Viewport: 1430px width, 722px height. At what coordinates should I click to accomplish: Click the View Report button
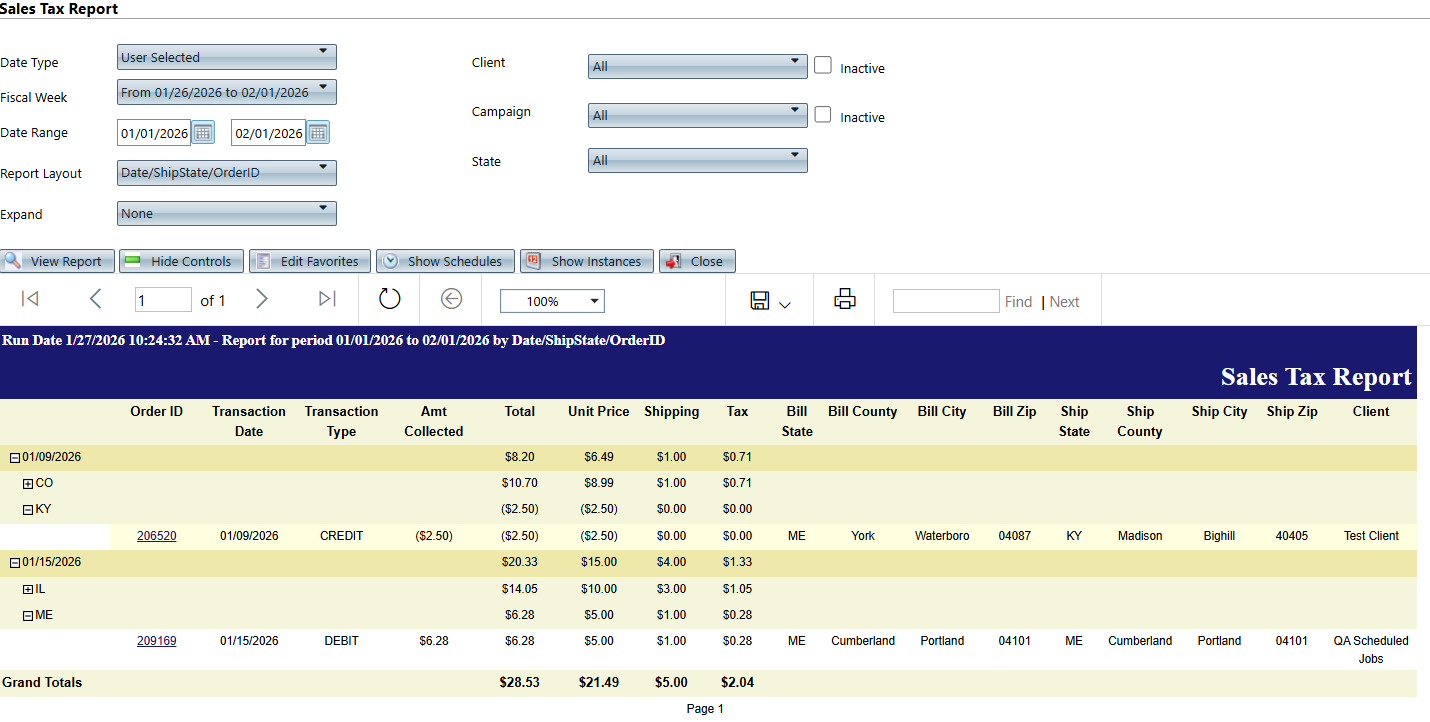pyautogui.click(x=58, y=261)
